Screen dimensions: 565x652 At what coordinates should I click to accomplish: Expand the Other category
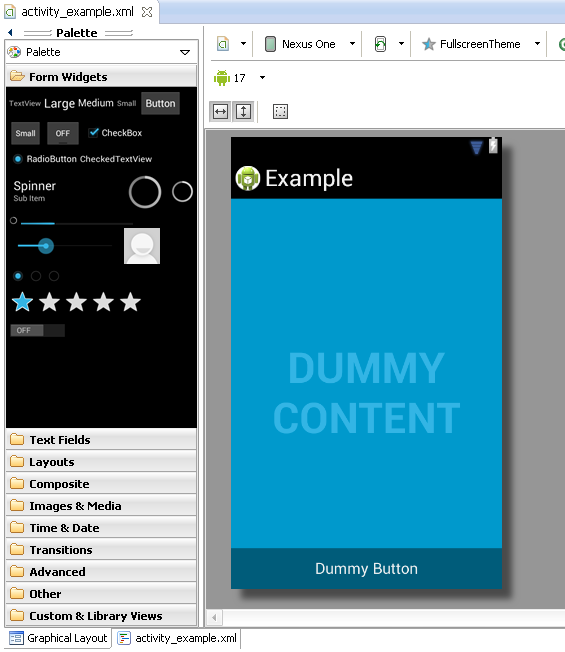pyautogui.click(x=101, y=594)
